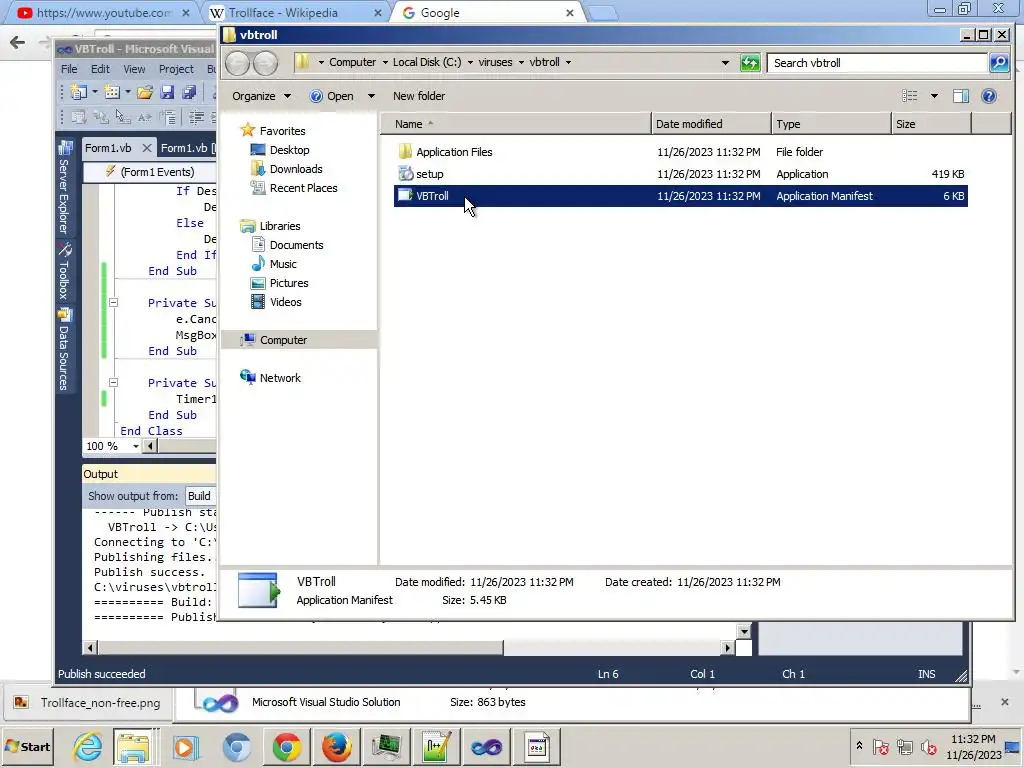
Task: Sort by the Size column header
Action: coord(931,124)
